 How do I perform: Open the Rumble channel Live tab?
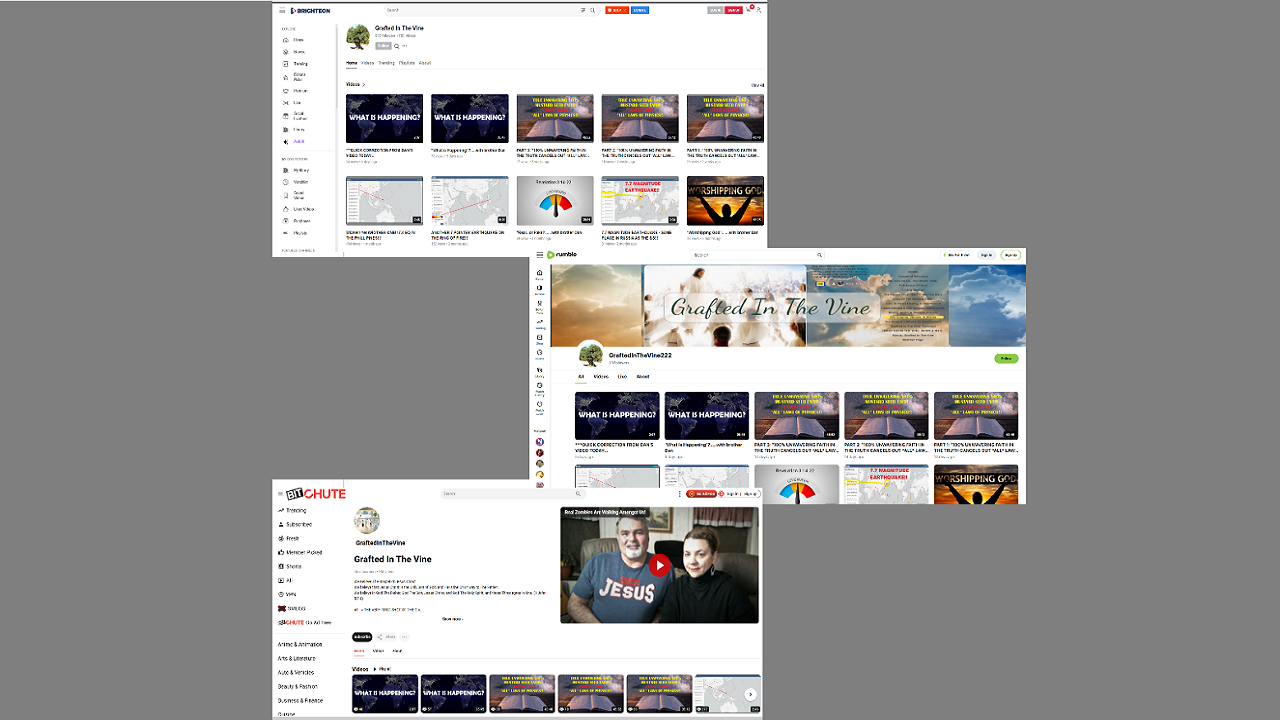(x=622, y=377)
